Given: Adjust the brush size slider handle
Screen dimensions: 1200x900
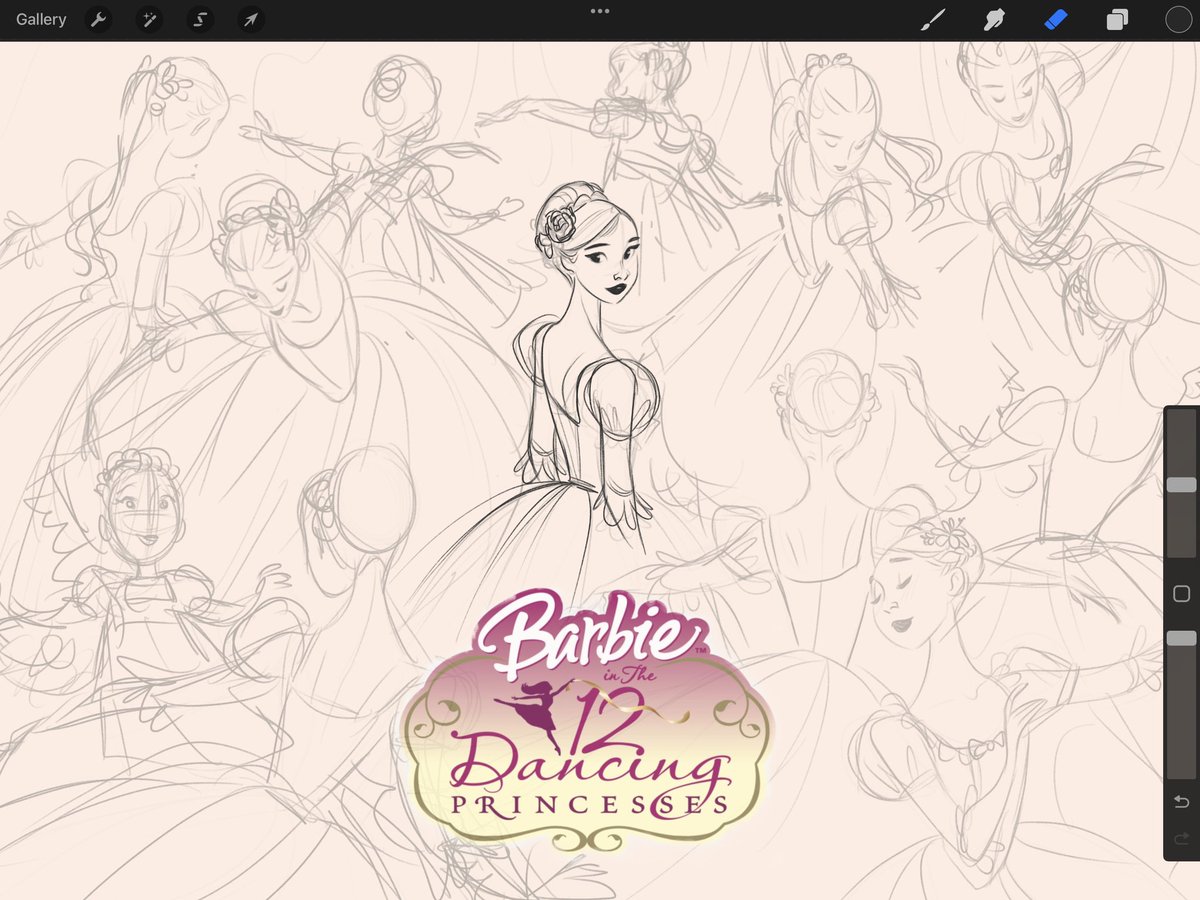Looking at the screenshot, I should (x=1181, y=484).
